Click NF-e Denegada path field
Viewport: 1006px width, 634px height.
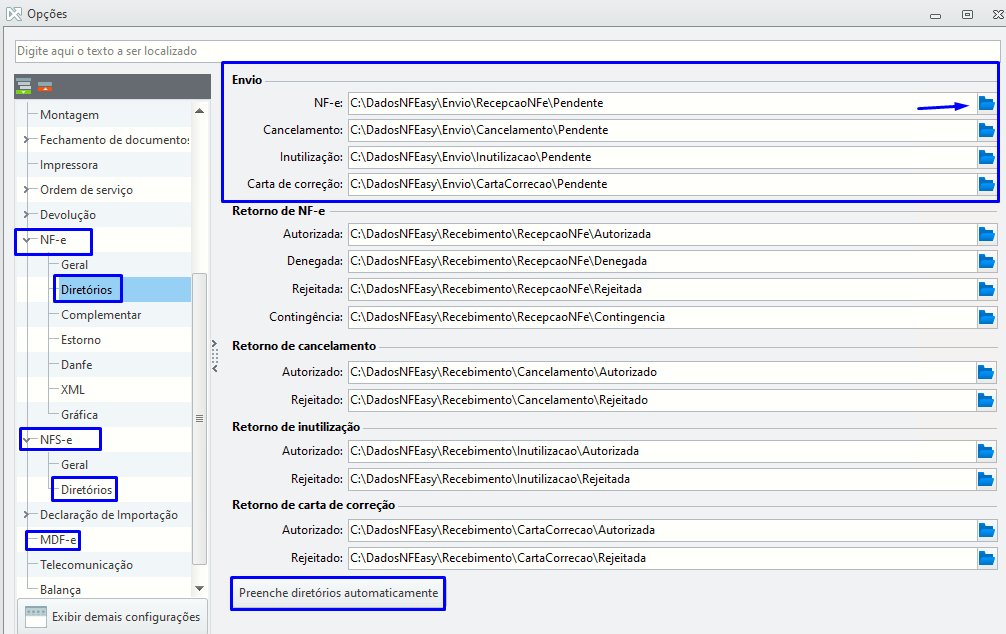coord(662,261)
